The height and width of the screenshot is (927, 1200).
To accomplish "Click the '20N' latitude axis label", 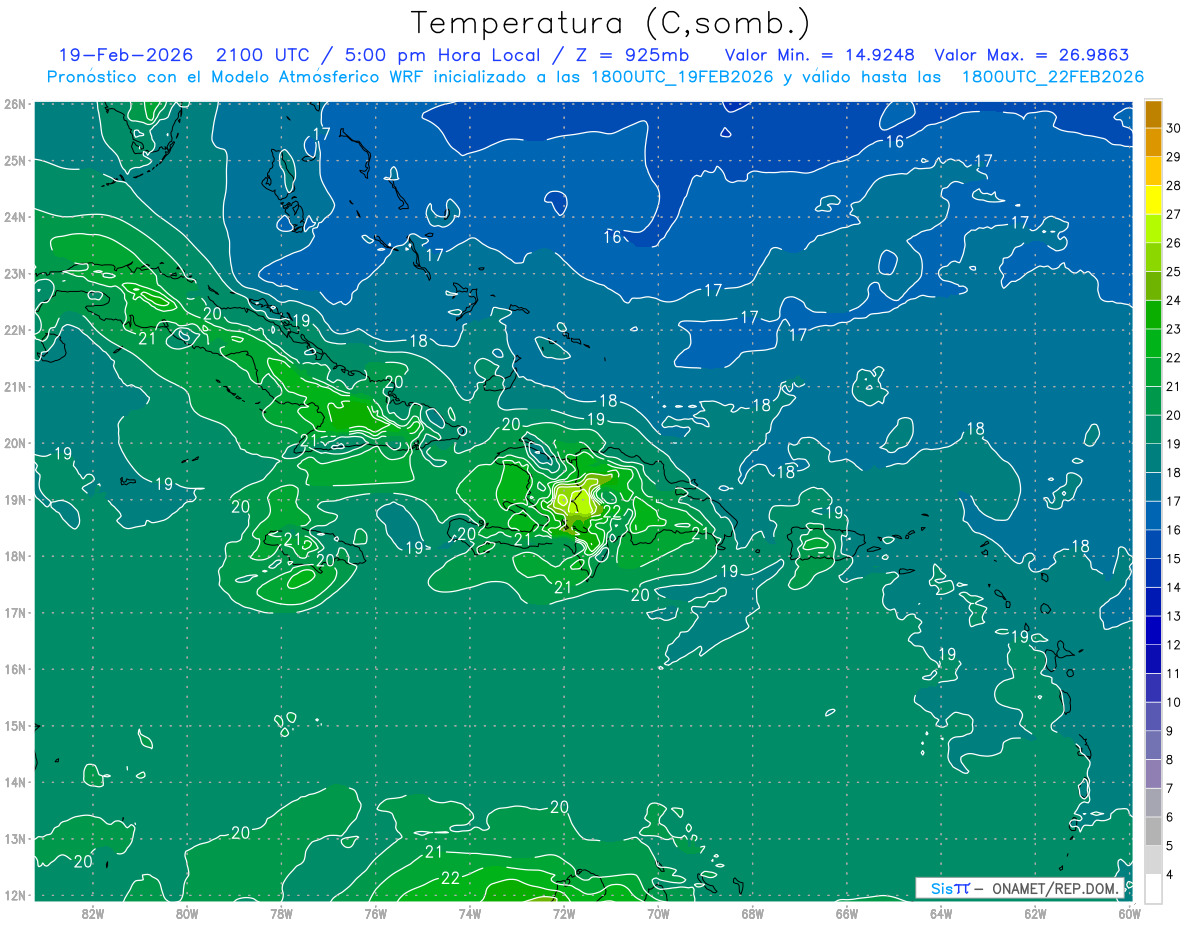I will (14, 442).
